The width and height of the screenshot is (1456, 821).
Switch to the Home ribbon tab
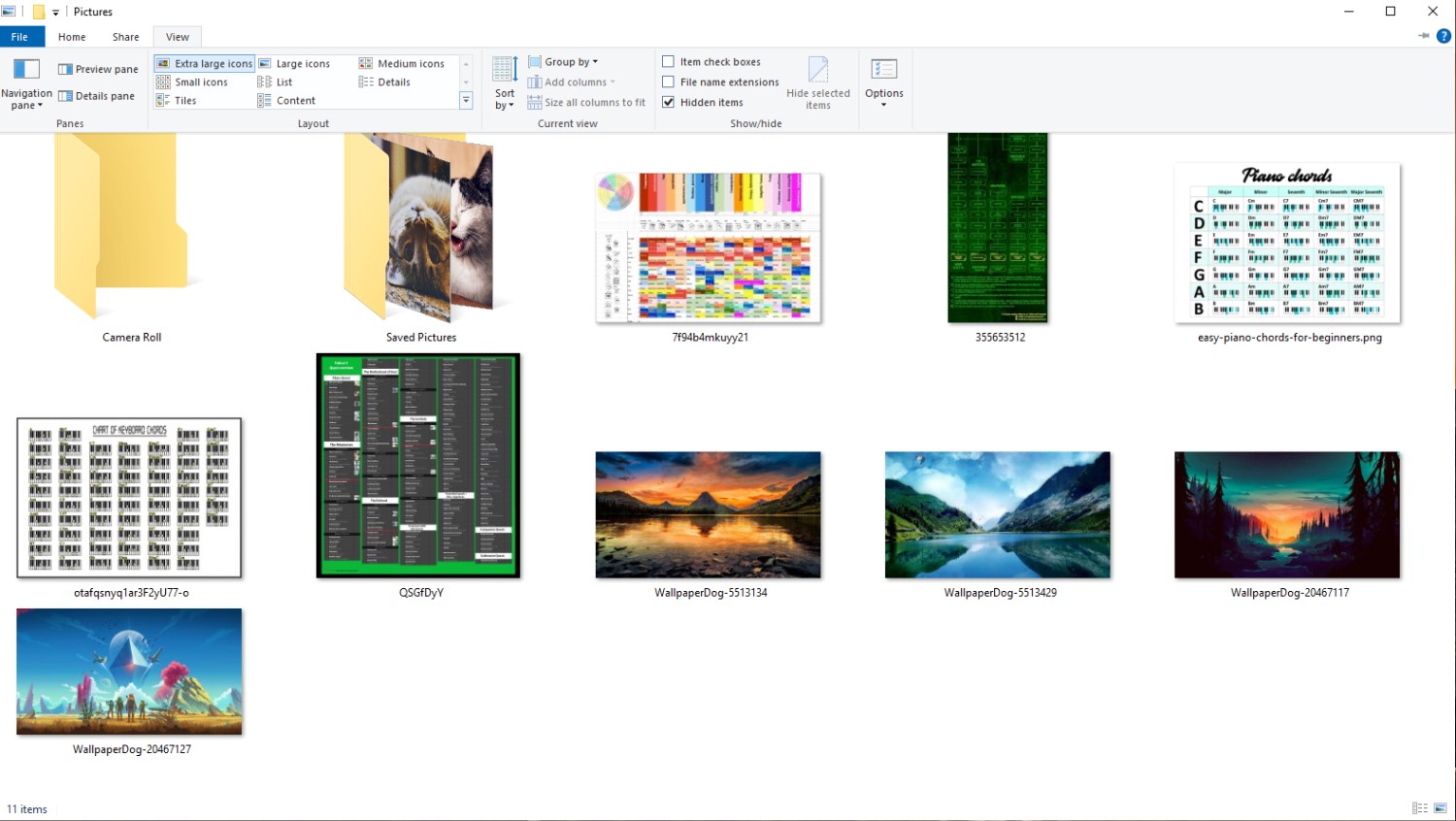[x=72, y=37]
